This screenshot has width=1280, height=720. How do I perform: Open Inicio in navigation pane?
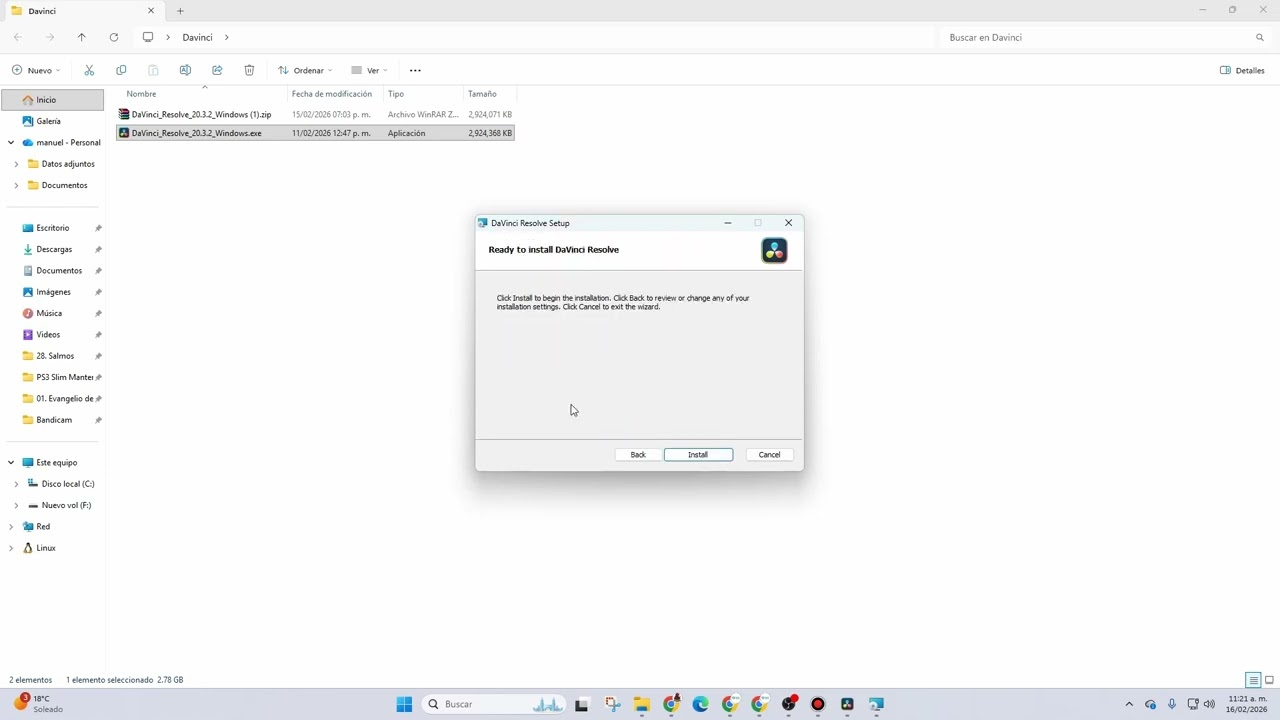[53, 100]
